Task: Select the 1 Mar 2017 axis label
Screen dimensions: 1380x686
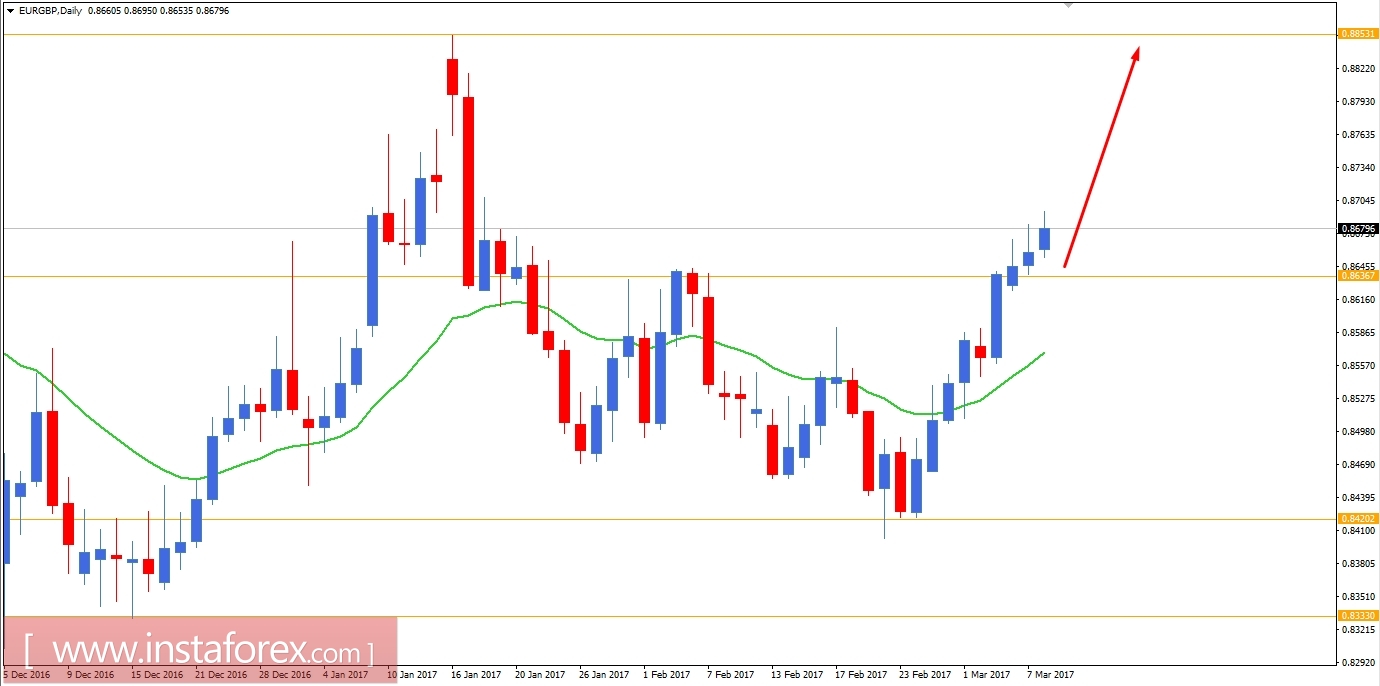Action: [986, 675]
